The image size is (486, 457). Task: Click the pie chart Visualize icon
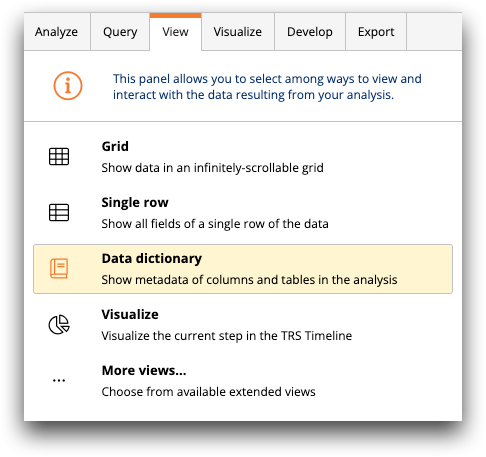[59, 324]
